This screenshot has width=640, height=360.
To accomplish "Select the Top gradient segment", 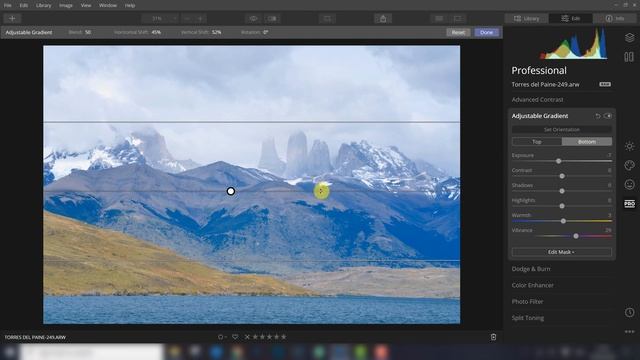I will (537, 142).
